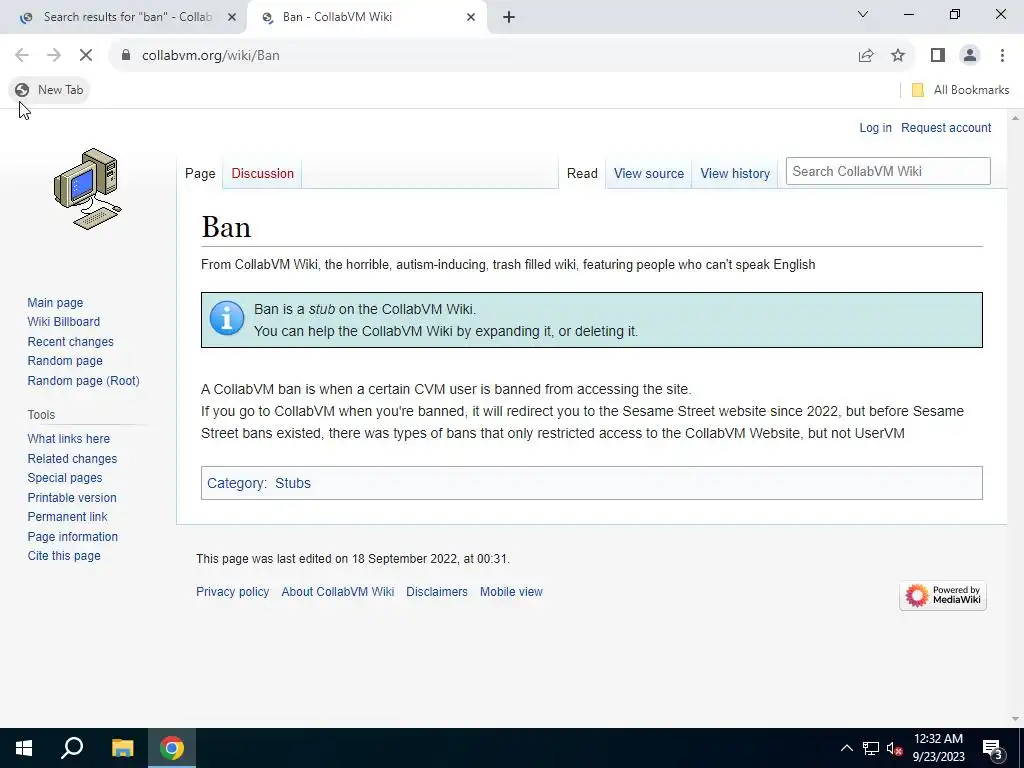The image size is (1024, 768).
Task: Close the Ban - CollabVM Wiki tab
Action: pyautogui.click(x=471, y=17)
